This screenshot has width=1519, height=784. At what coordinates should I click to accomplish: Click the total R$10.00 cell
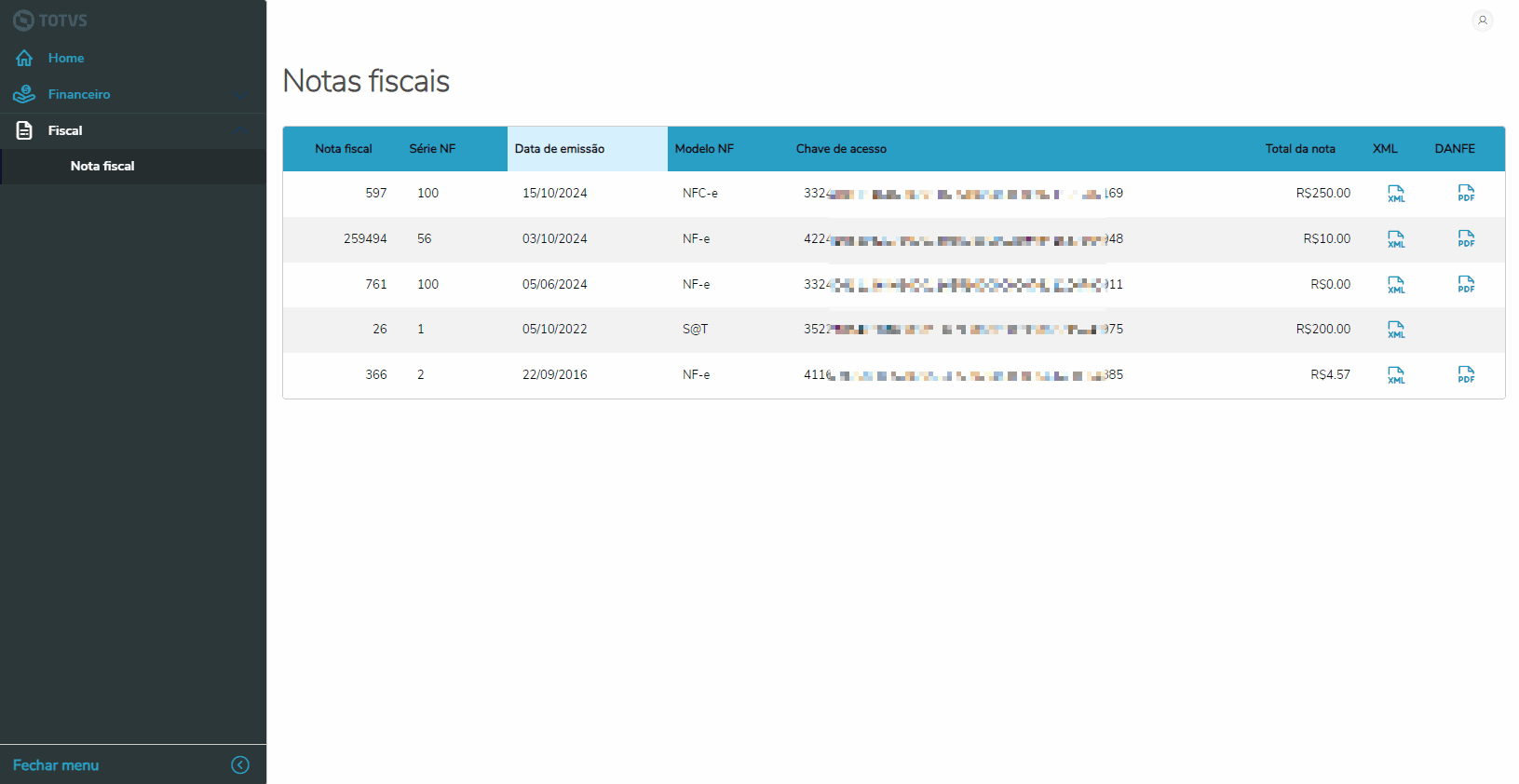click(1327, 239)
